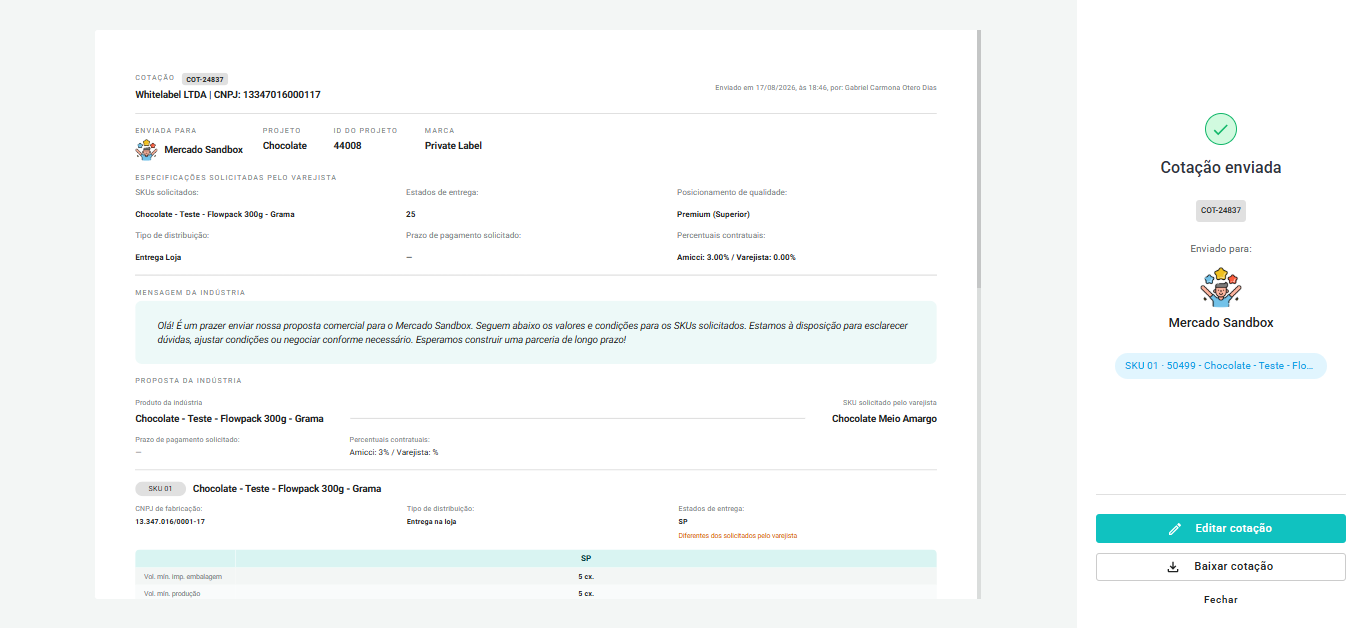Click the Private Label brand value
1364x628 pixels.
pyautogui.click(x=453, y=146)
